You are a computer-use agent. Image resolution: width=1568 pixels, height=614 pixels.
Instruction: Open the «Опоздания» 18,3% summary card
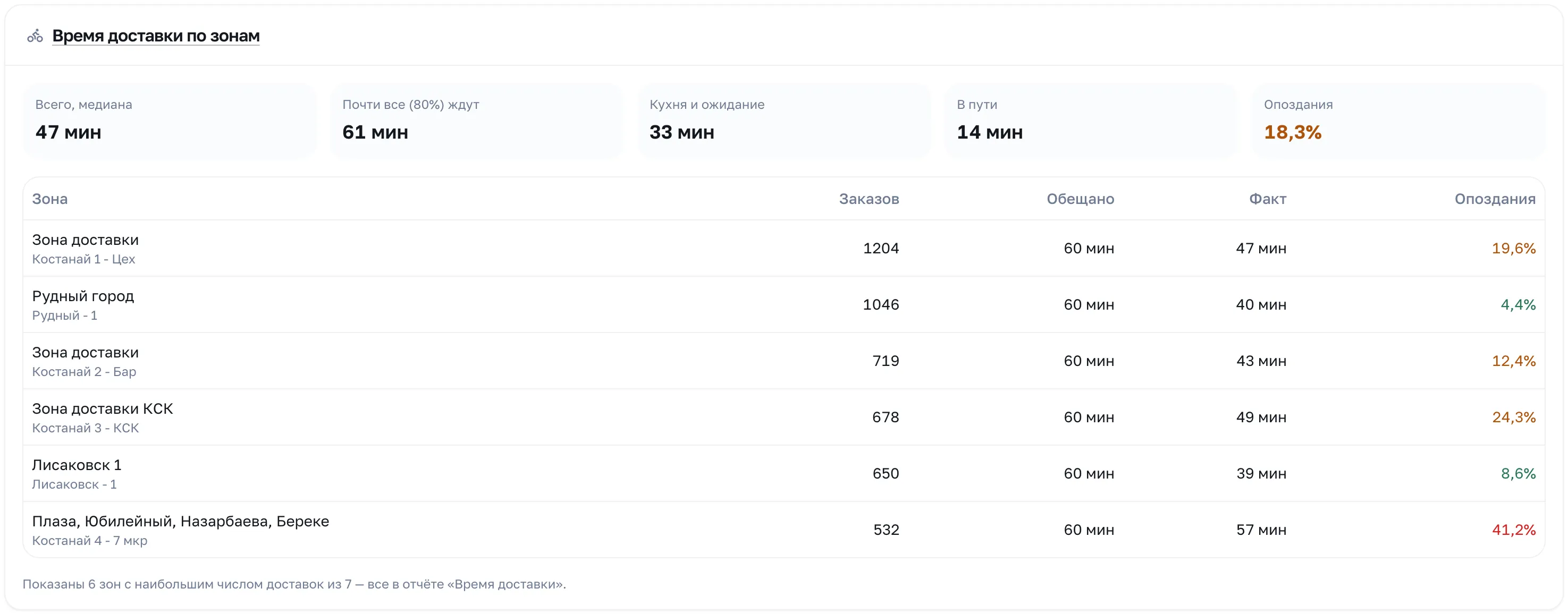click(1398, 121)
